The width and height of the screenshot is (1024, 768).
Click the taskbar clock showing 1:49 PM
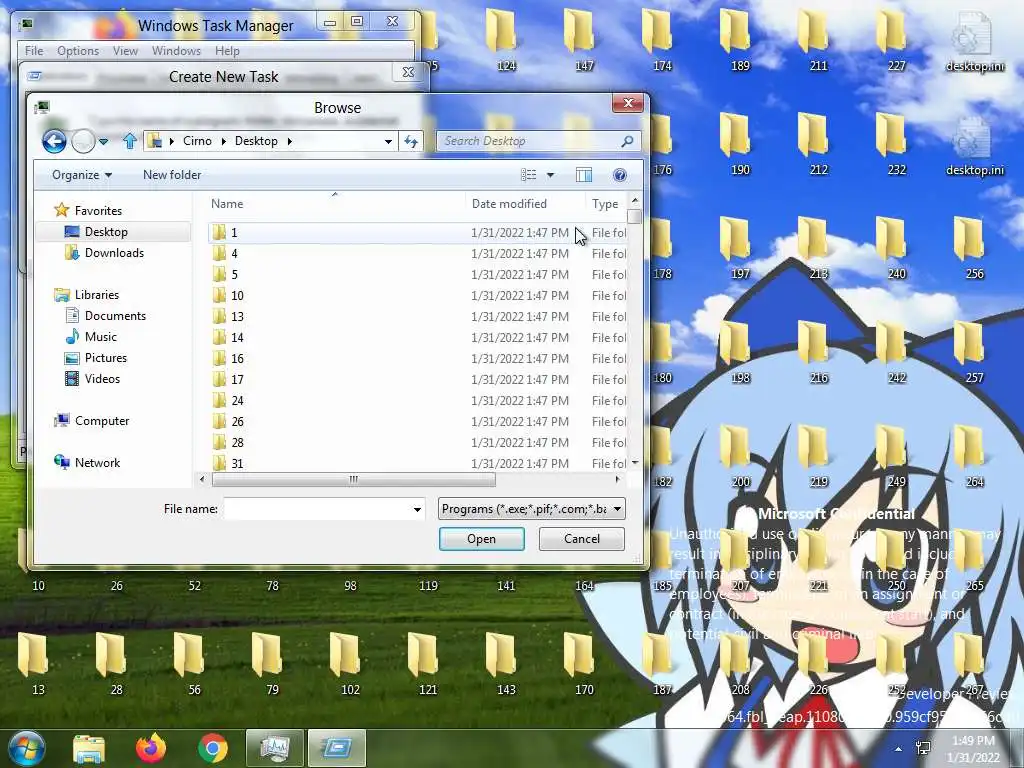pyautogui.click(x=973, y=749)
